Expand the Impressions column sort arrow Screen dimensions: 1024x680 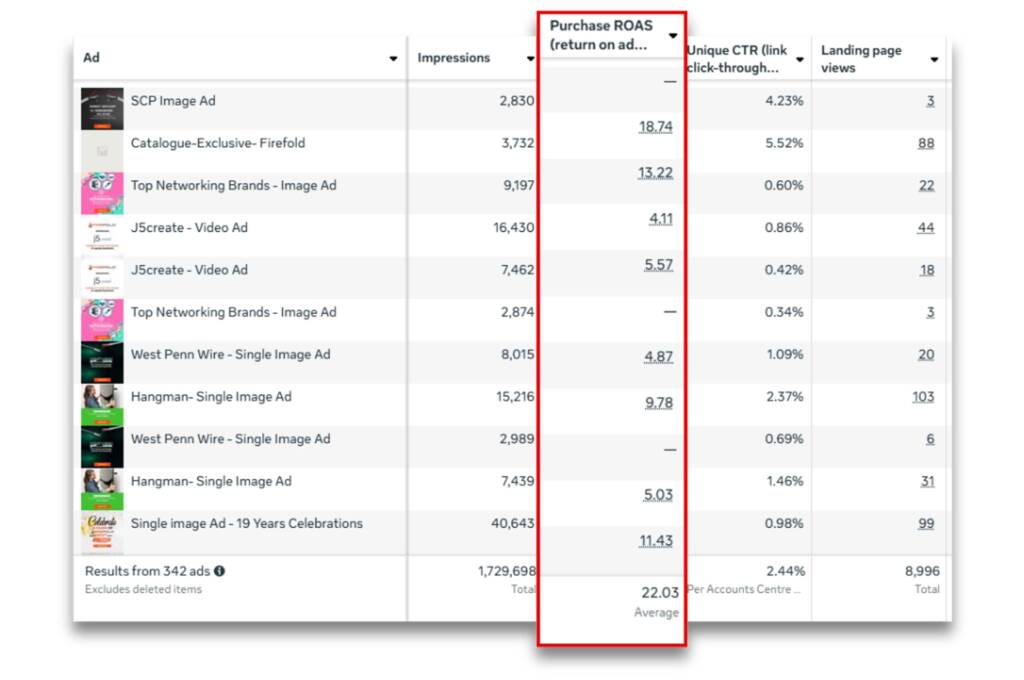(531, 59)
